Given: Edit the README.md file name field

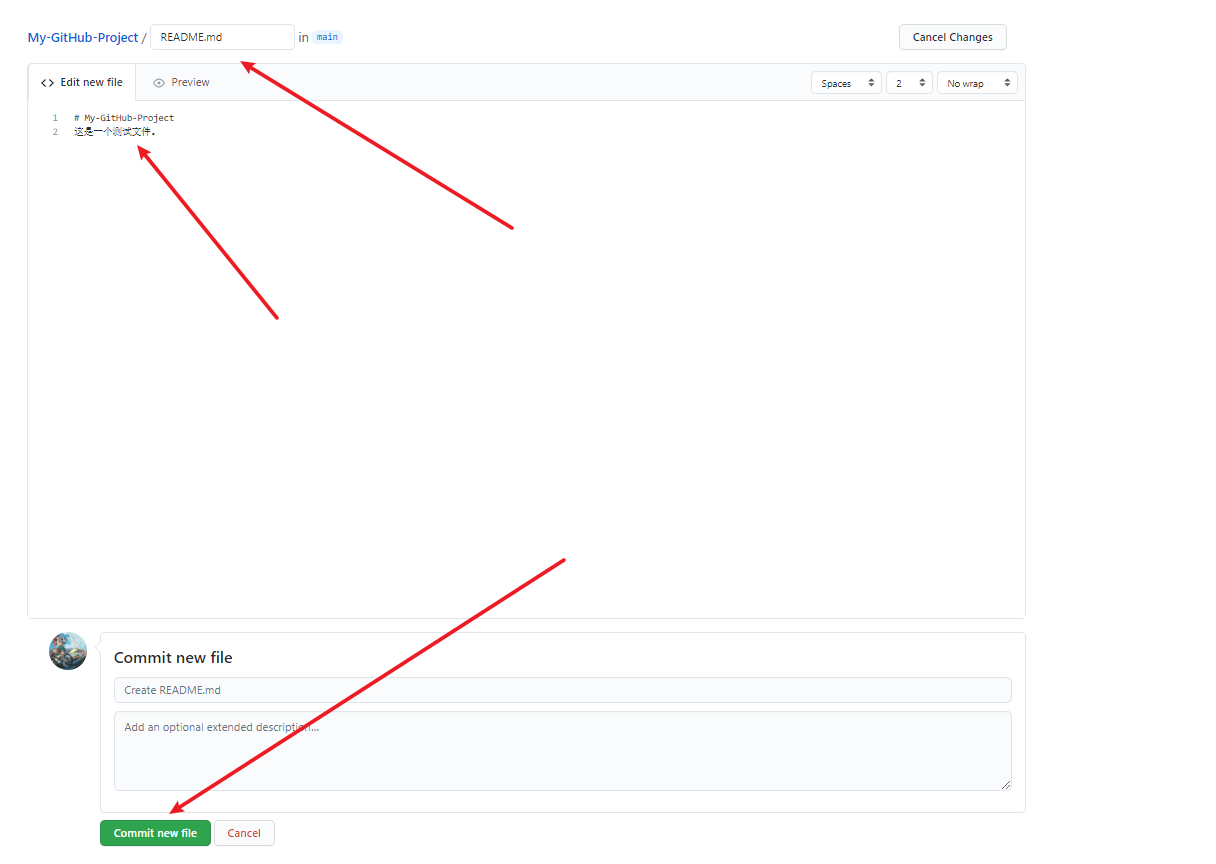Looking at the screenshot, I should [x=222, y=37].
